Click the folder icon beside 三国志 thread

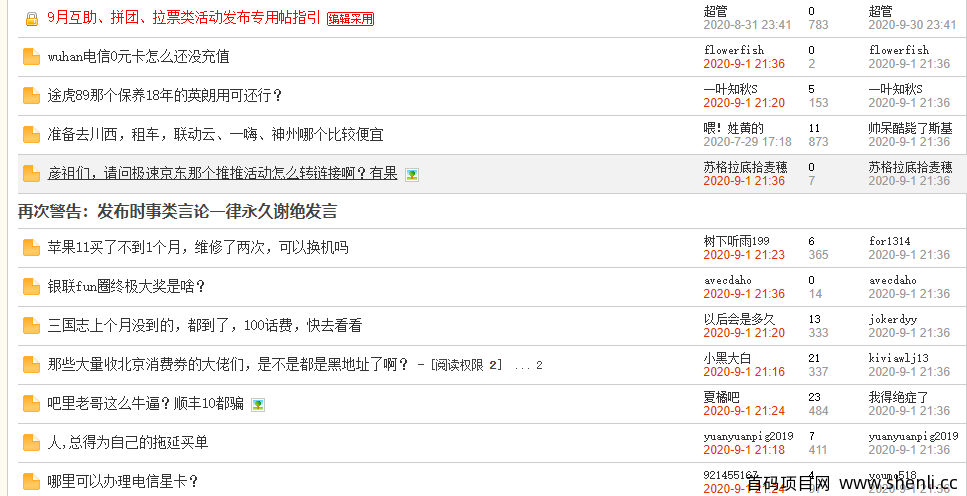[x=31, y=326]
